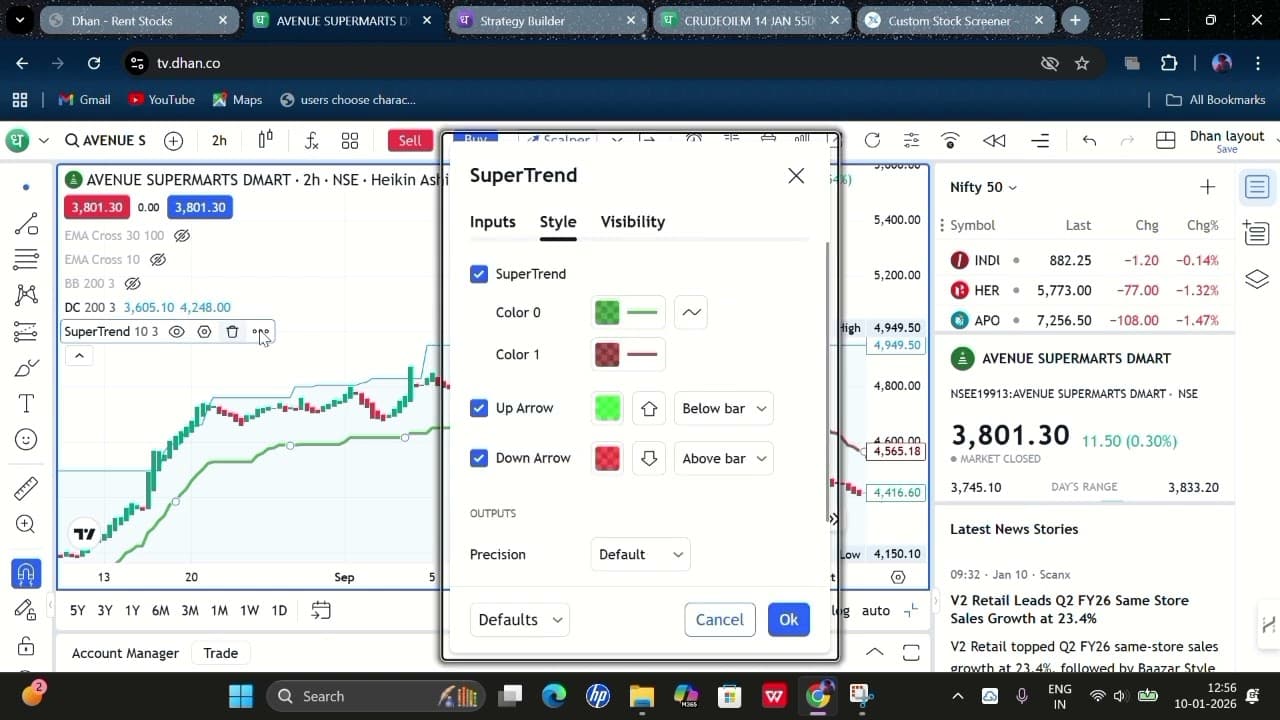Click the Ok button
This screenshot has width=1280, height=720.
coord(789,620)
